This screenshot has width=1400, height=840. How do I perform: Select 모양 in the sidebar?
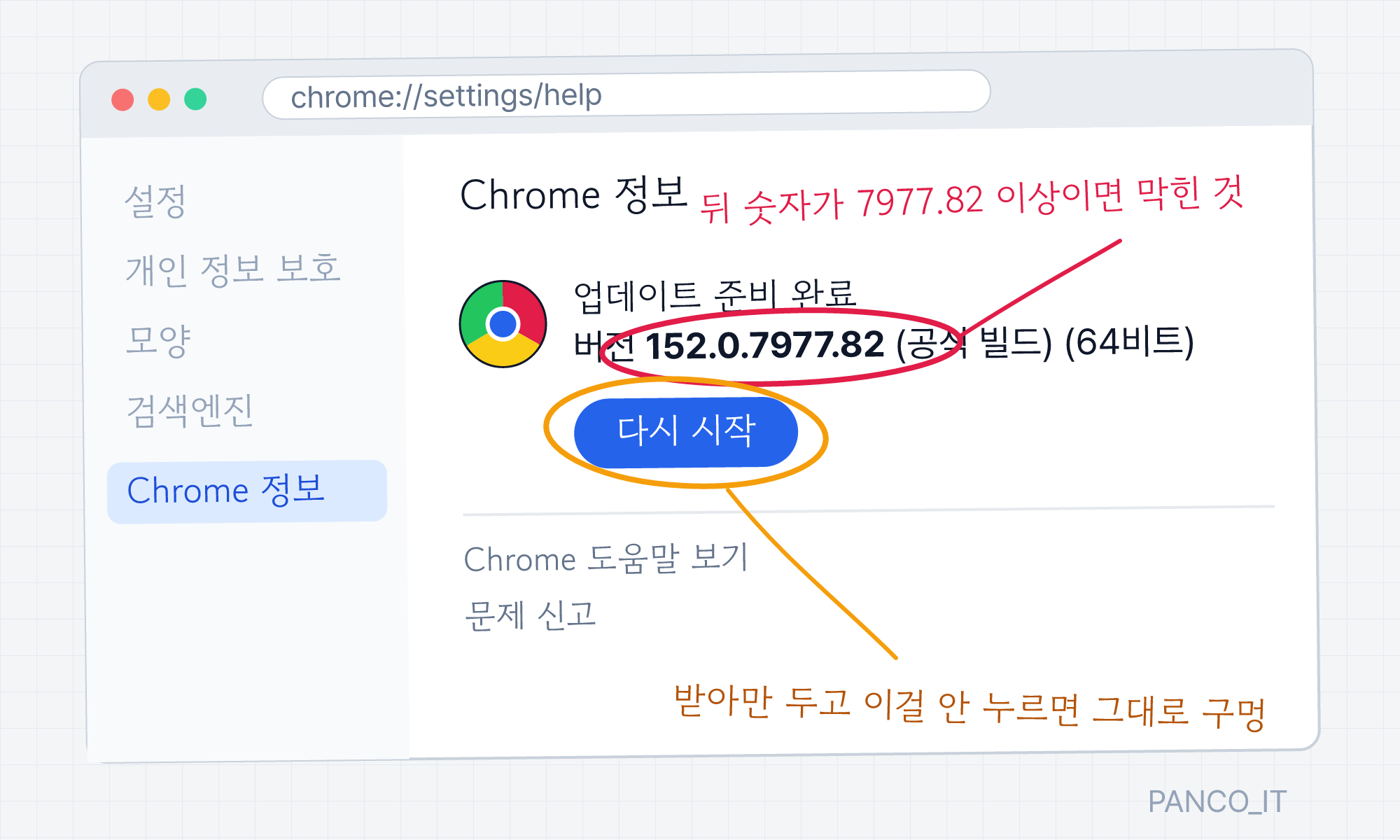158,340
